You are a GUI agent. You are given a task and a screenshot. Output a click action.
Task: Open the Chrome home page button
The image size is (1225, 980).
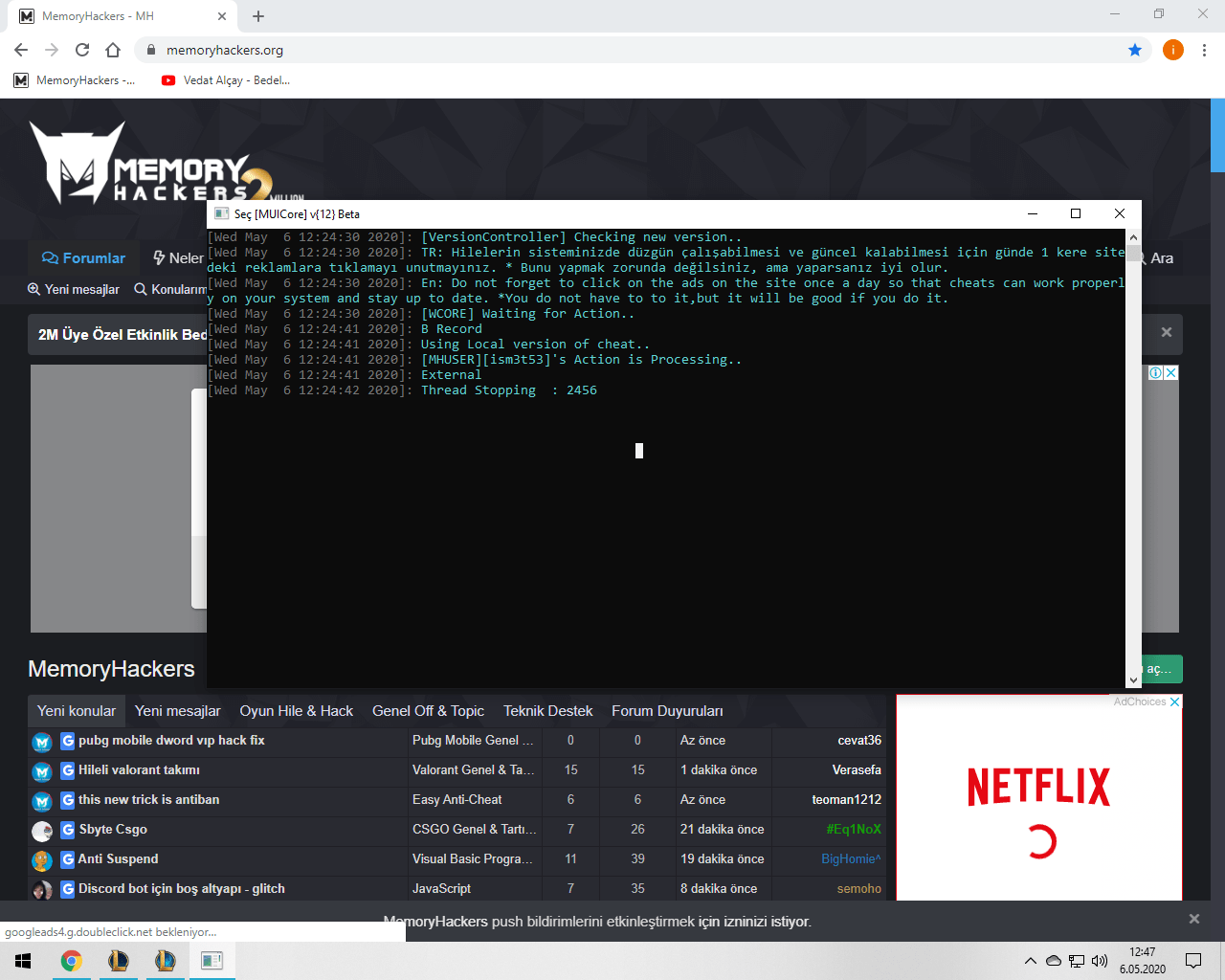(113, 50)
